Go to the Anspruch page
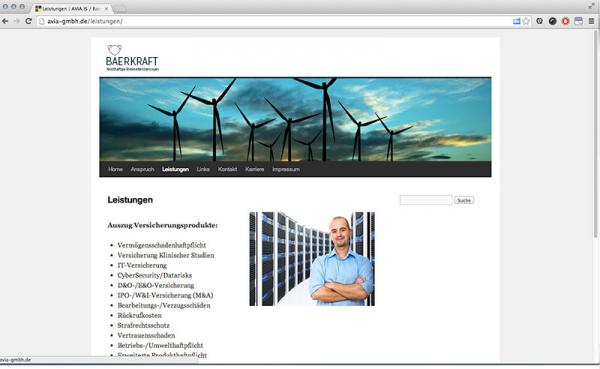 point(142,169)
